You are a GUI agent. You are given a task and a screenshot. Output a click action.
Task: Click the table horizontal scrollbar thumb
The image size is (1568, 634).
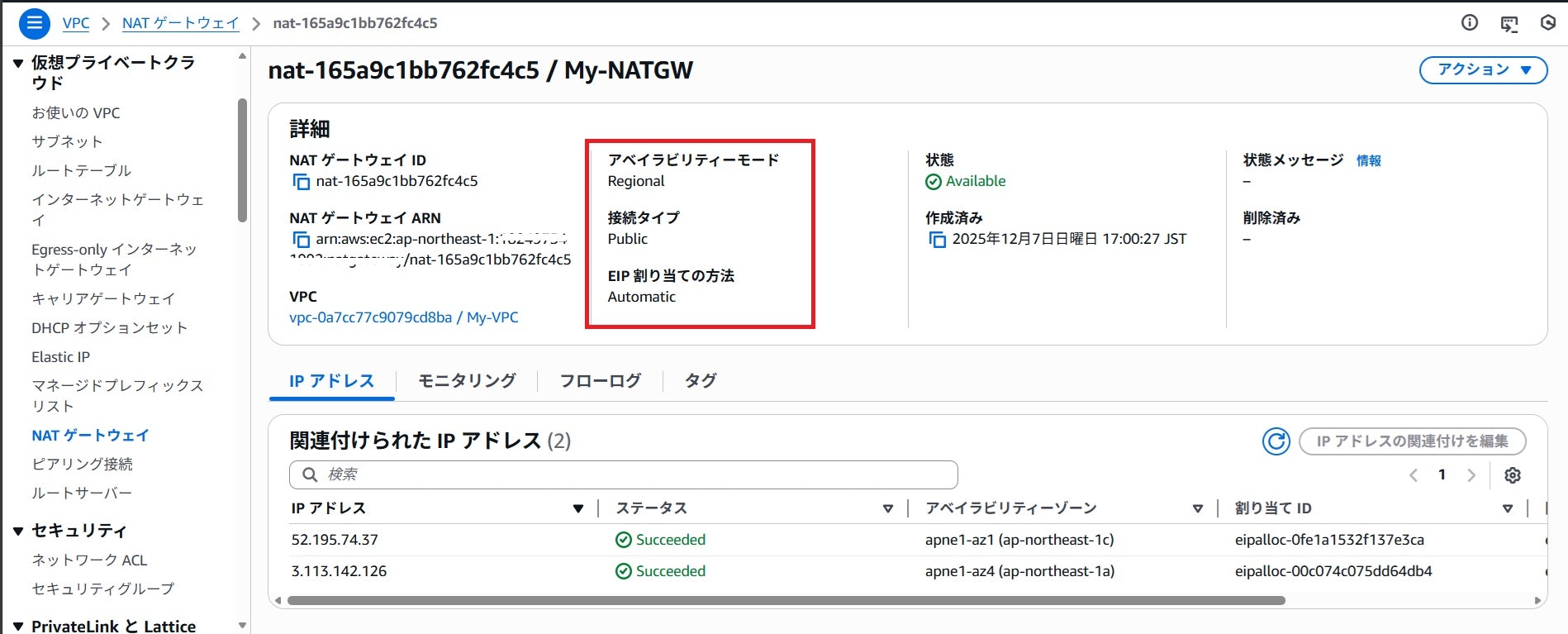pos(786,601)
